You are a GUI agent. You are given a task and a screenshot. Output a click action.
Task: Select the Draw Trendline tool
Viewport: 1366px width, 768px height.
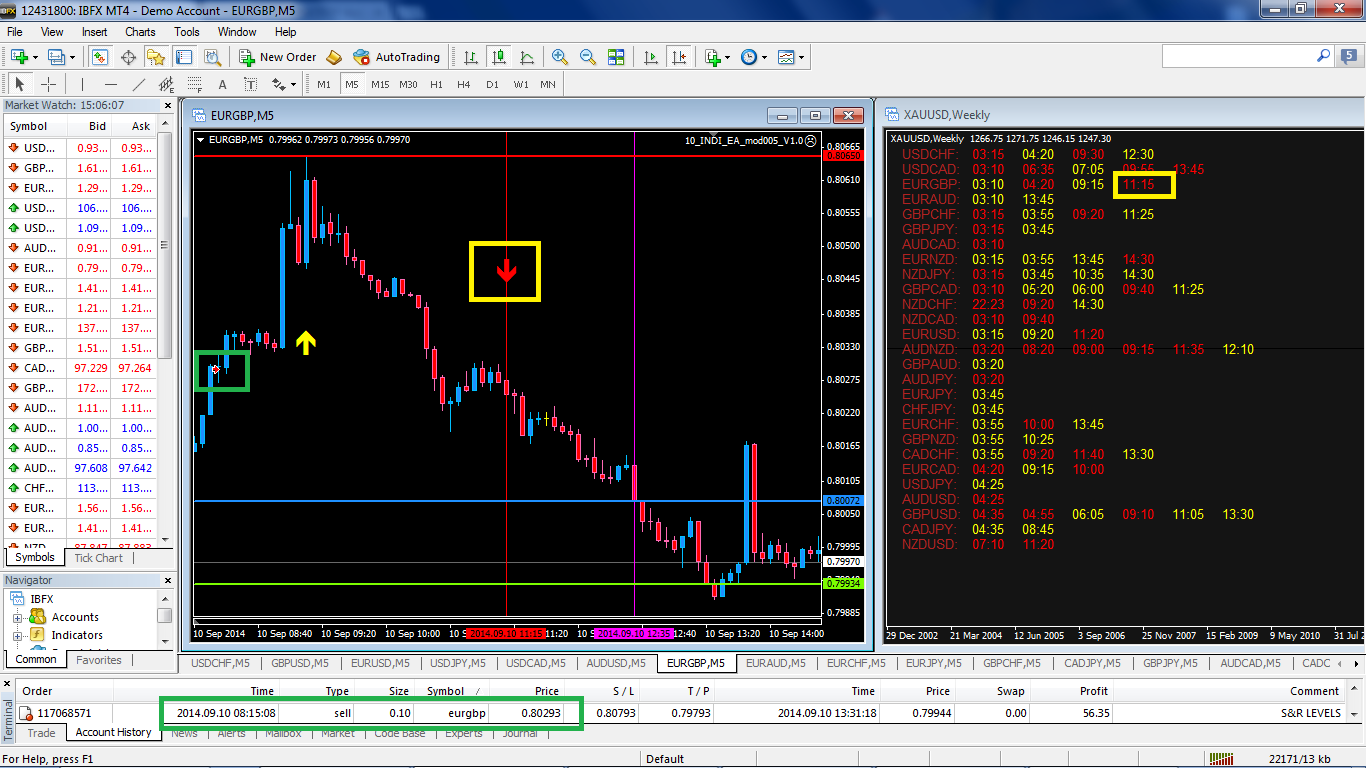pyautogui.click(x=139, y=84)
